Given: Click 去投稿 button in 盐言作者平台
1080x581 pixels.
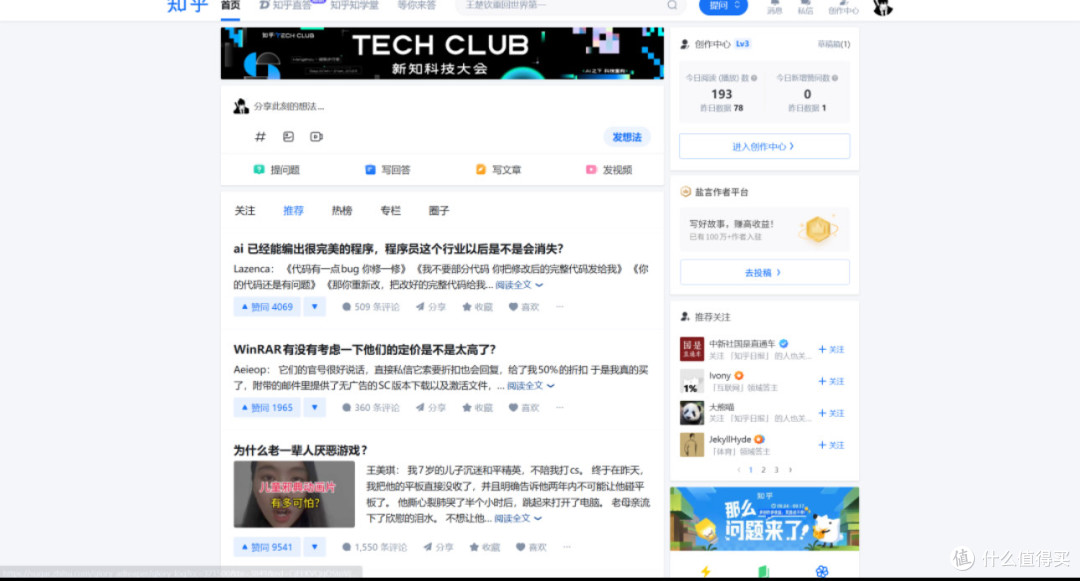Looking at the screenshot, I should (765, 273).
